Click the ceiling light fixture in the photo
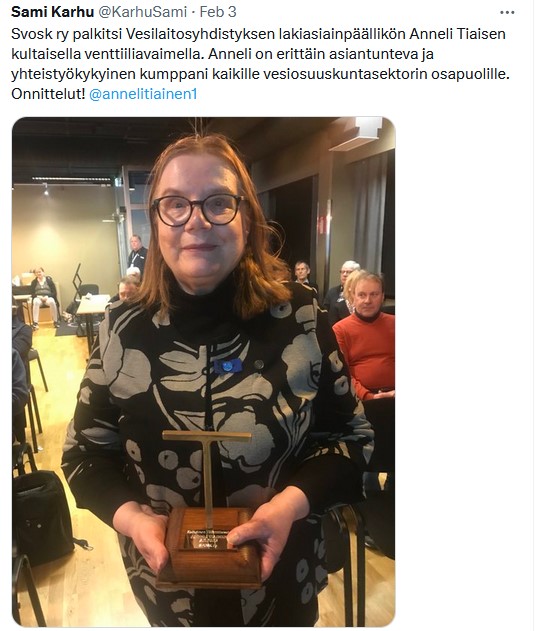This screenshot has width=544, height=631. coord(356,134)
